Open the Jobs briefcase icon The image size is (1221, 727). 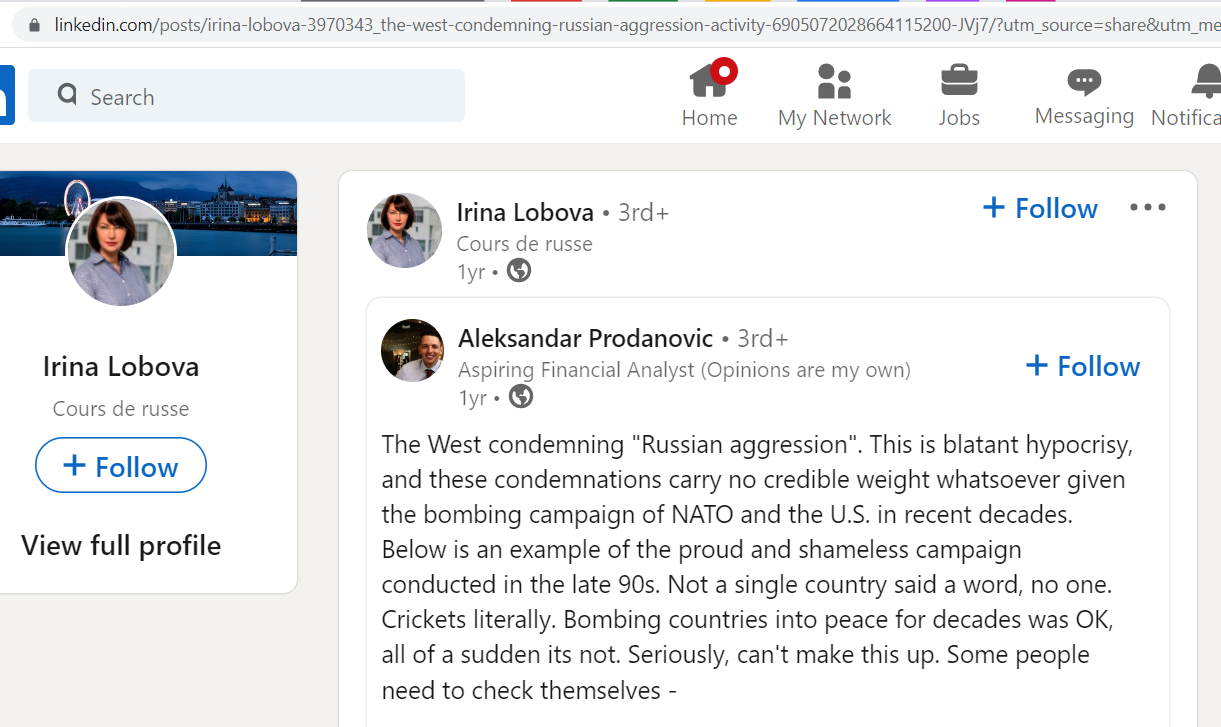point(959,80)
